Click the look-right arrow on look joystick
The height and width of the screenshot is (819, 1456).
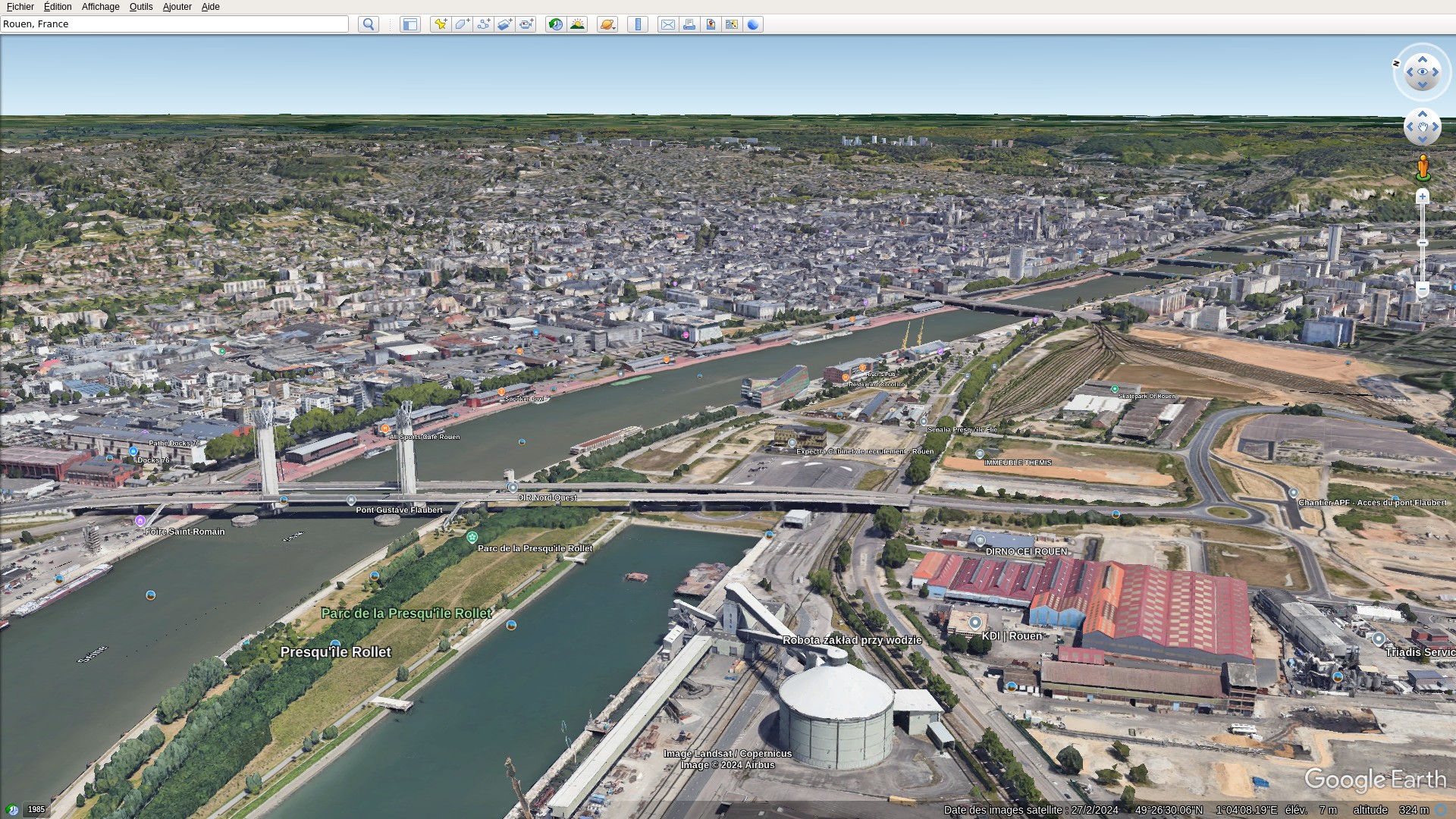(x=1436, y=72)
